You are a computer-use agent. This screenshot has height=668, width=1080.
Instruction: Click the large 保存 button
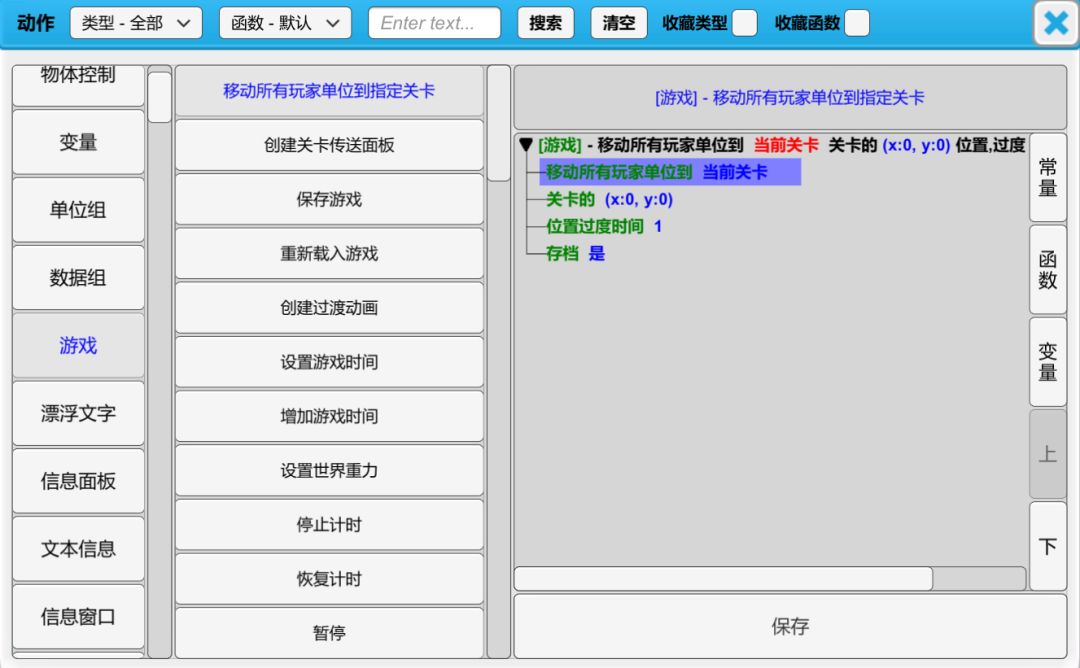pos(789,627)
